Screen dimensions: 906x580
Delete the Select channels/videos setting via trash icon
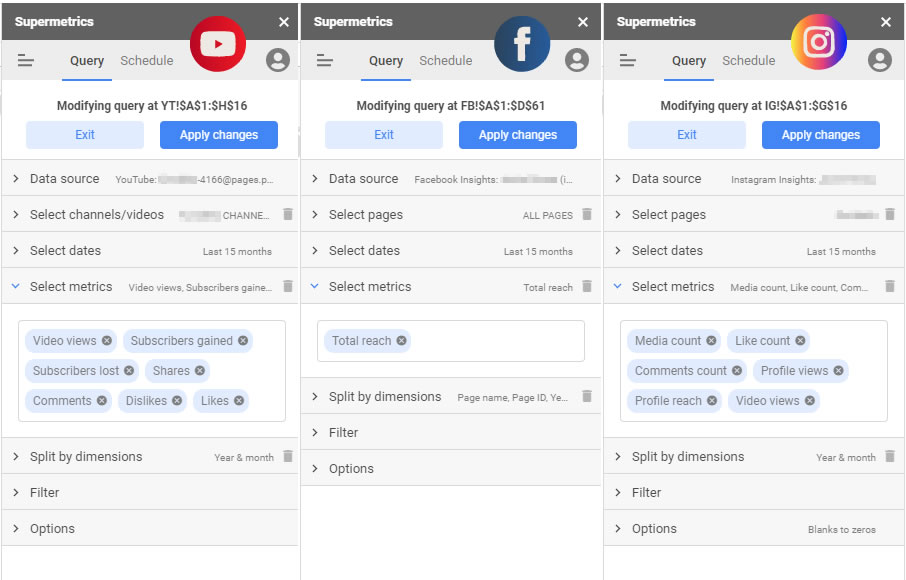[x=288, y=214]
